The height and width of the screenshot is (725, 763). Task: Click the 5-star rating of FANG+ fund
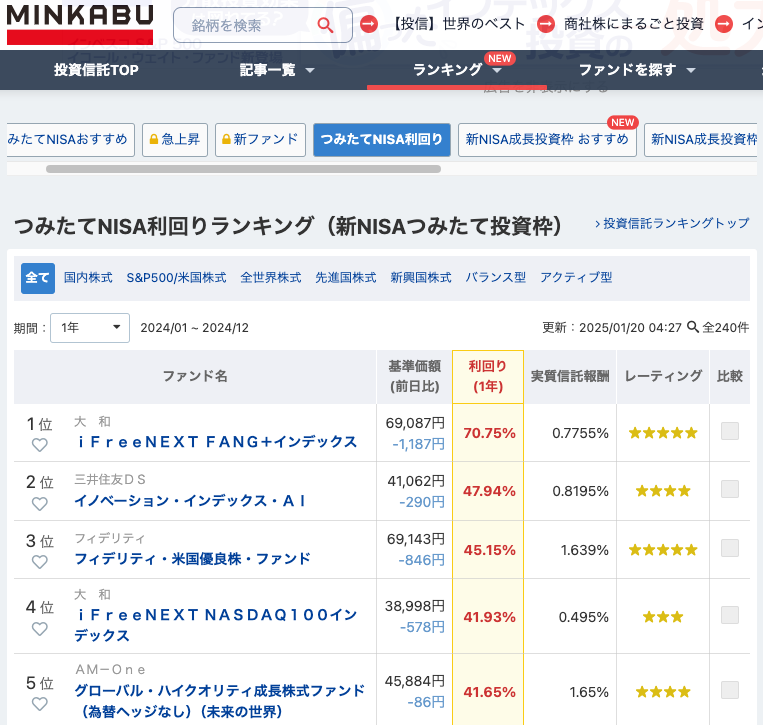point(663,433)
